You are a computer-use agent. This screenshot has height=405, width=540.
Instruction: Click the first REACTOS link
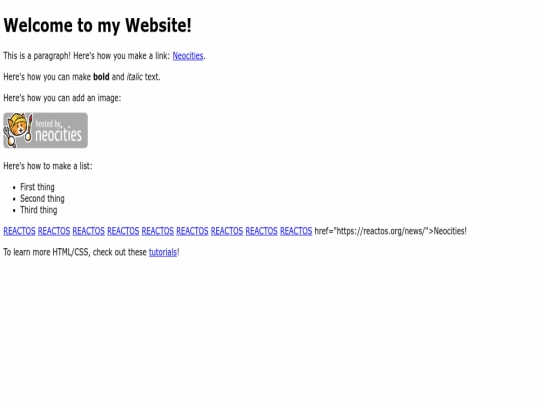19,231
